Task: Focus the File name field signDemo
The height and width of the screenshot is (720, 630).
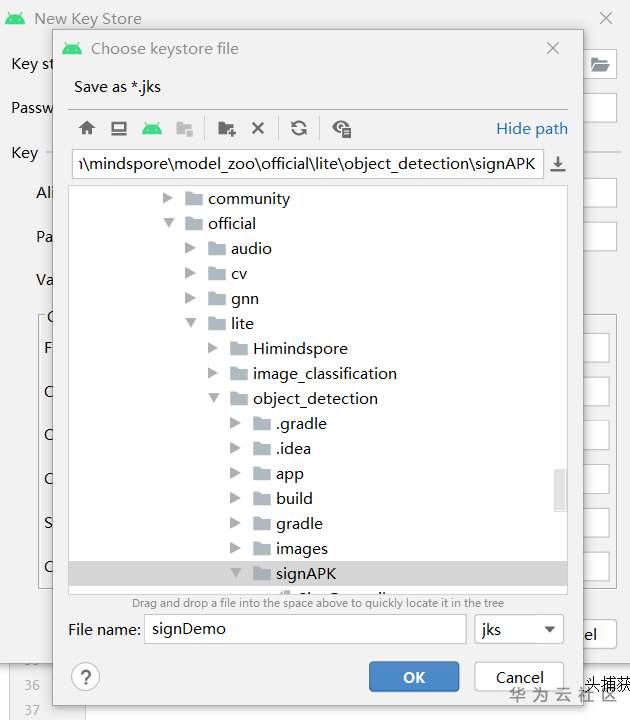Action: (x=305, y=629)
